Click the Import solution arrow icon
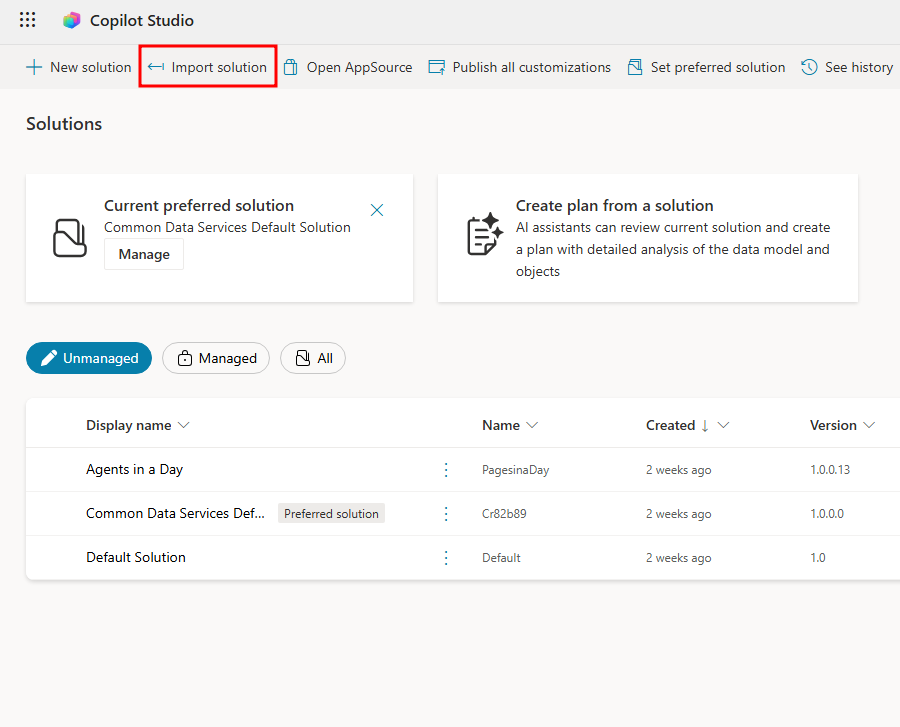Viewport: 900px width, 727px height. (156, 67)
